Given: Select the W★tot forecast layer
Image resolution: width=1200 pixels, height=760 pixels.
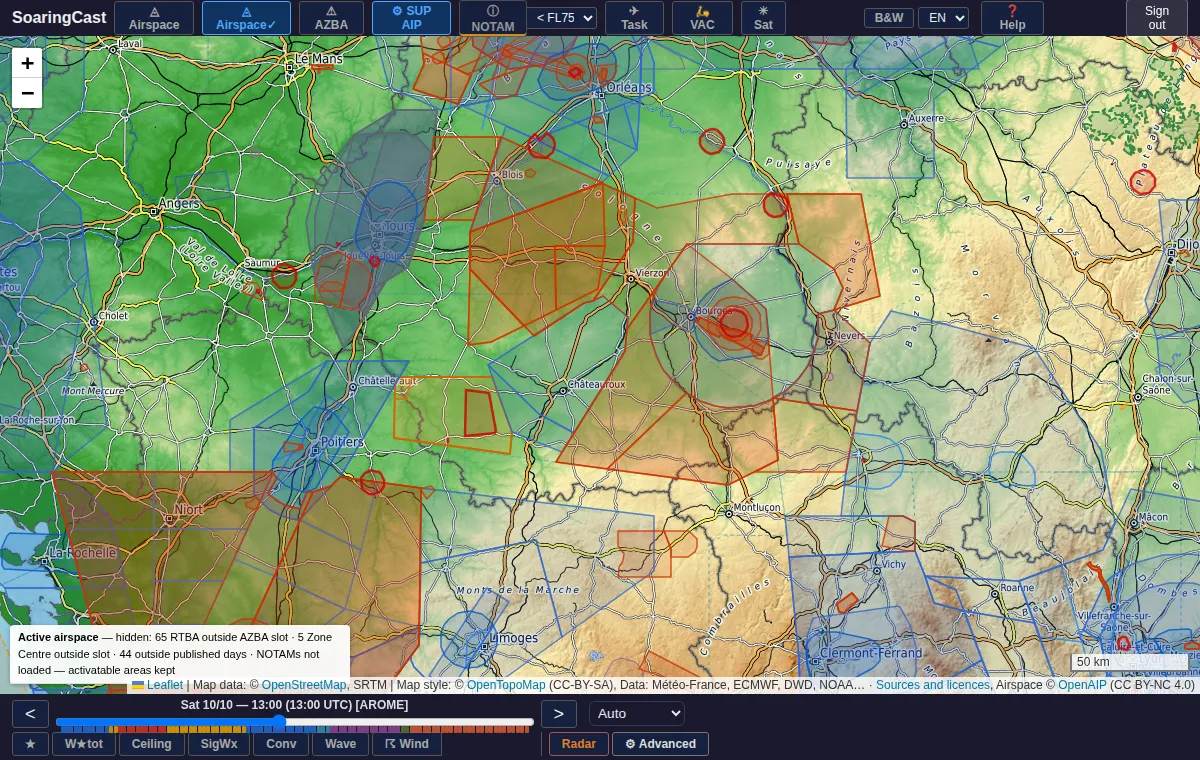Looking at the screenshot, I should [x=84, y=744].
